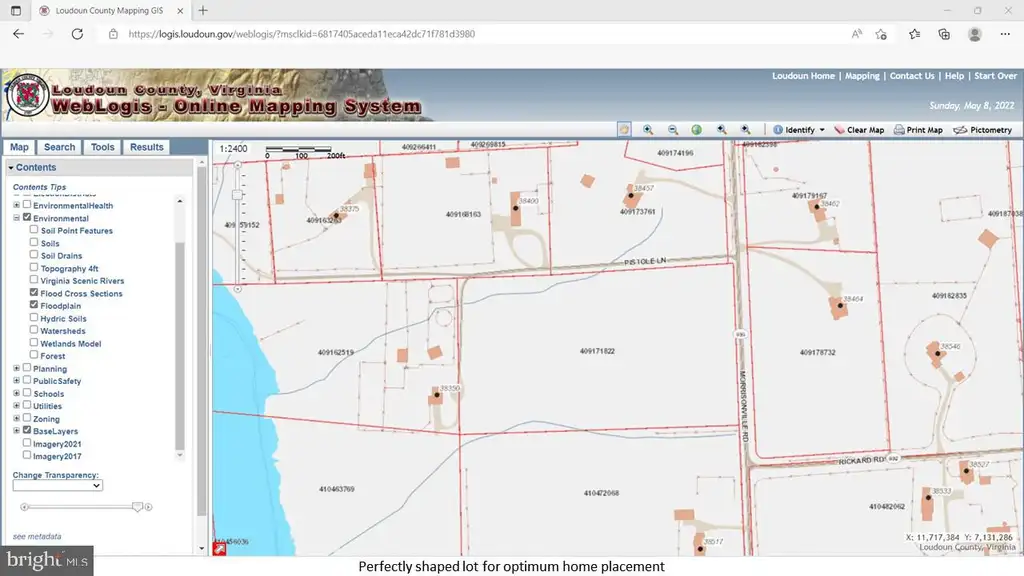The image size is (1024, 576).
Task: Reload the page
Action: click(77, 34)
